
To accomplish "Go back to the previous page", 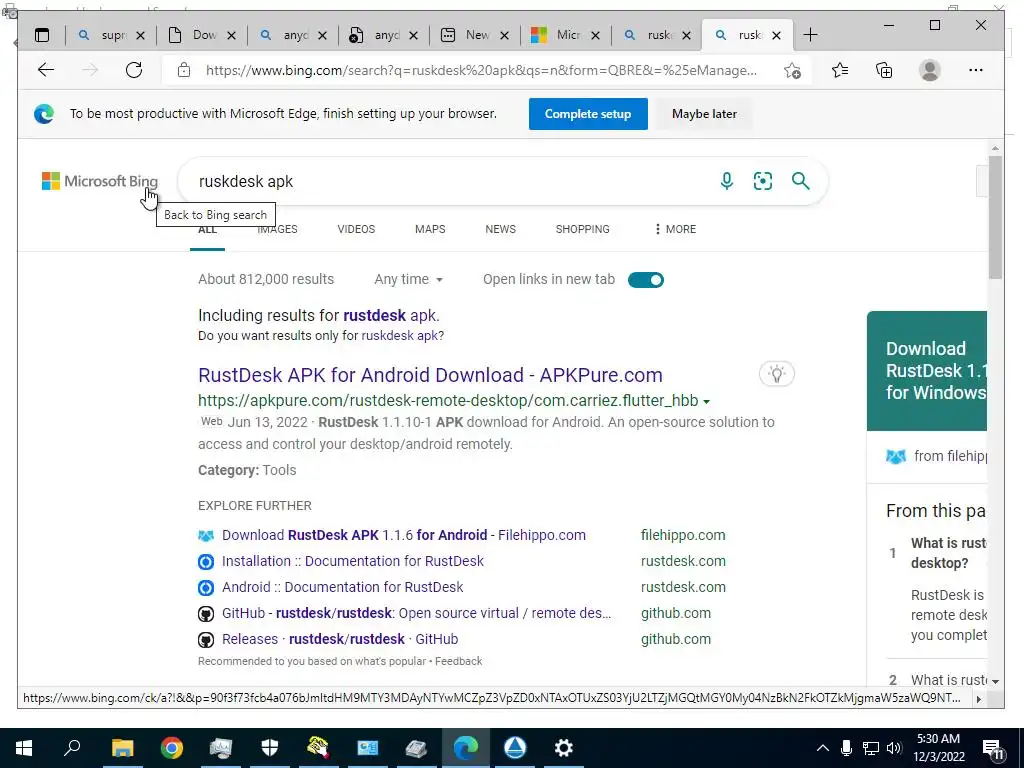I will 46,70.
